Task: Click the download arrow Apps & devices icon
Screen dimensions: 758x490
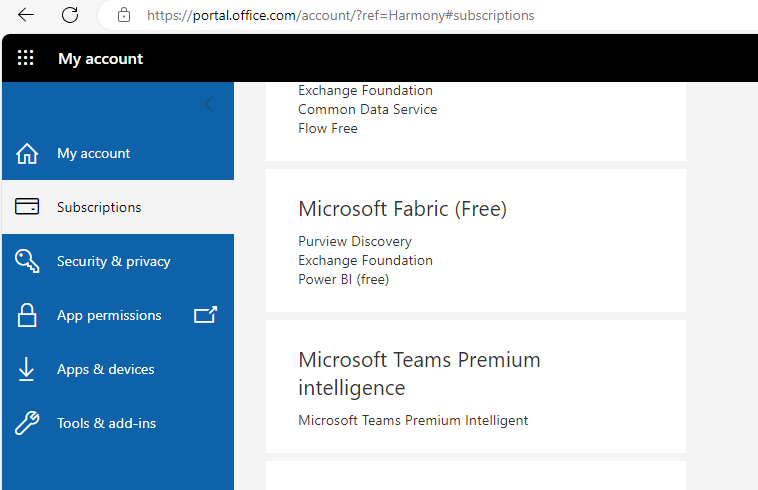Action: pyautogui.click(x=26, y=369)
